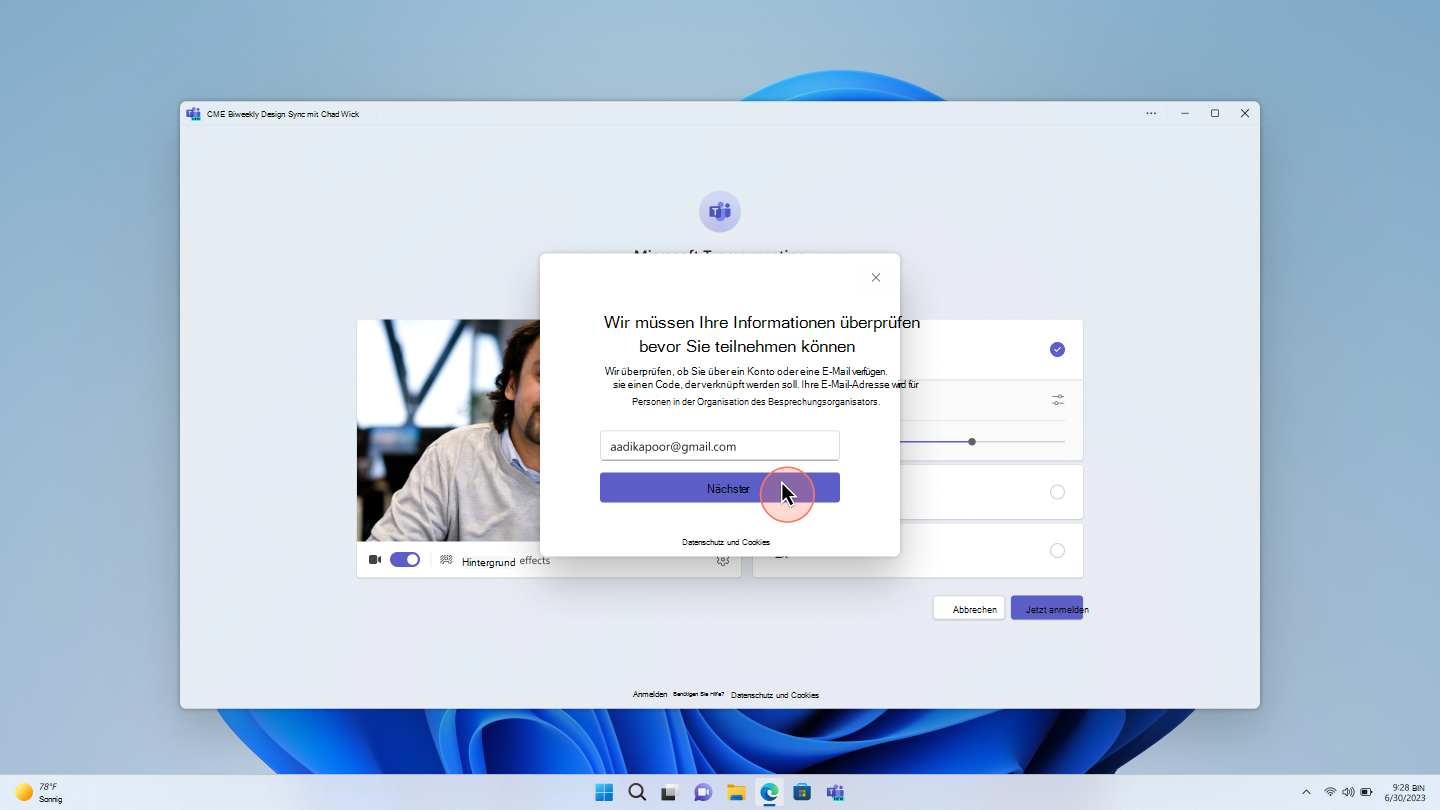Click the background effects icon
1440x810 pixels.
tap(446, 560)
